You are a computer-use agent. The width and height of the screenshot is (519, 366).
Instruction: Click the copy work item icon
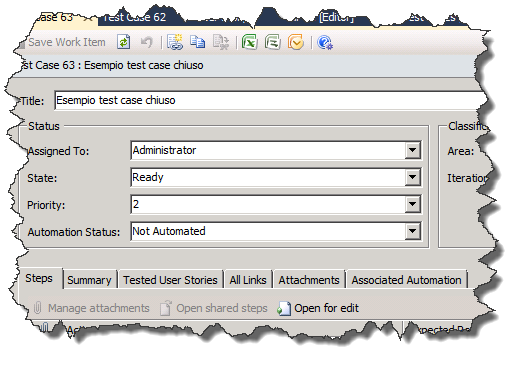click(x=197, y=42)
